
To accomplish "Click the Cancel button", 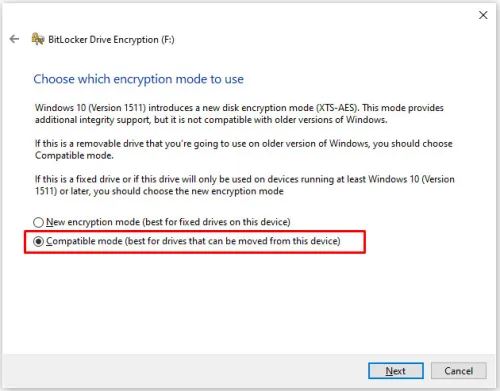I will pyautogui.click(x=458, y=371).
